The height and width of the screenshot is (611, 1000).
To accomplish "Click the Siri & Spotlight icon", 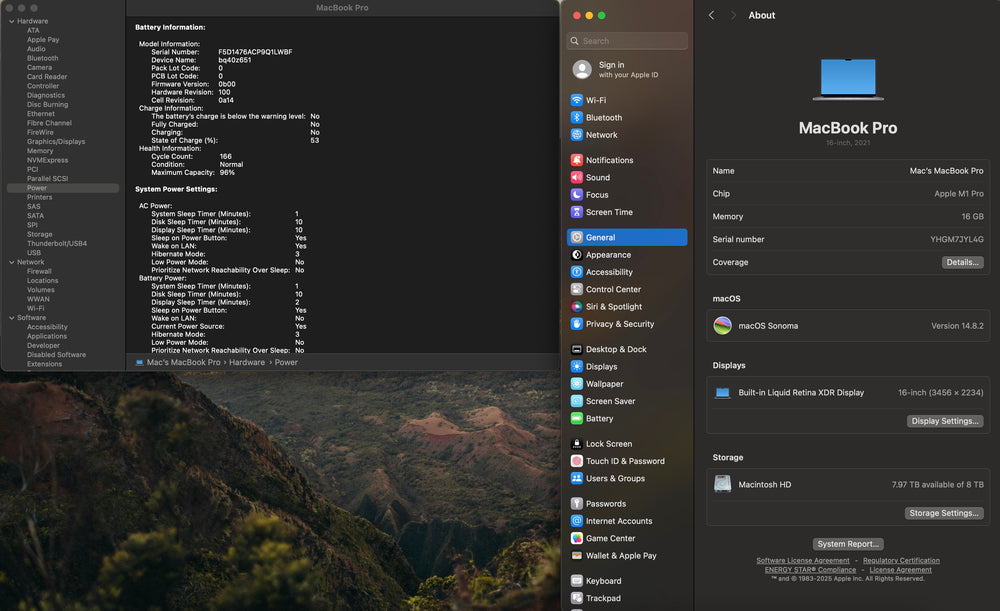I will 577,307.
